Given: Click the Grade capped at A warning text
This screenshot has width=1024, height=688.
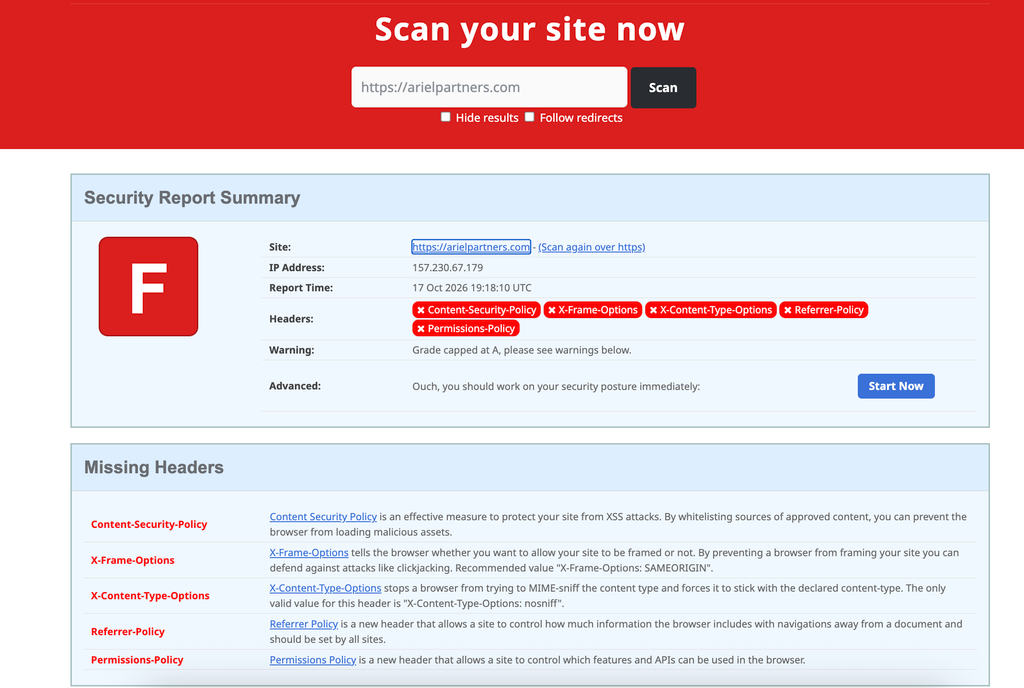Looking at the screenshot, I should [522, 350].
